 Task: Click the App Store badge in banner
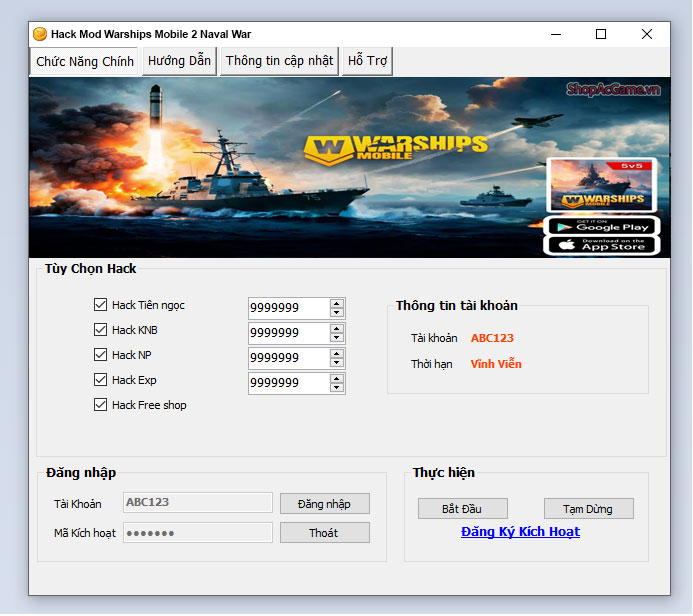click(x=602, y=245)
